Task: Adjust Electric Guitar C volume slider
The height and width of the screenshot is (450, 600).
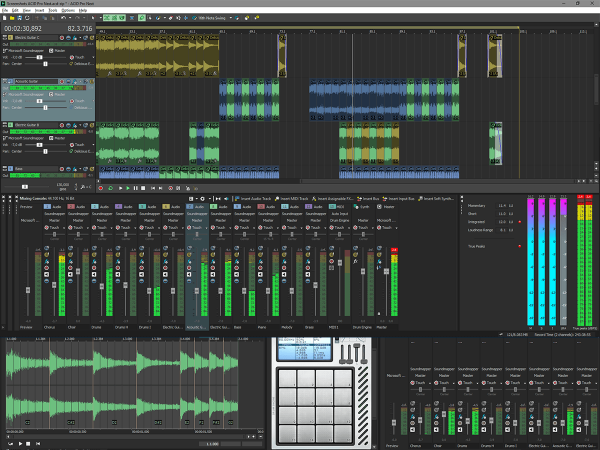Action: (x=39, y=57)
